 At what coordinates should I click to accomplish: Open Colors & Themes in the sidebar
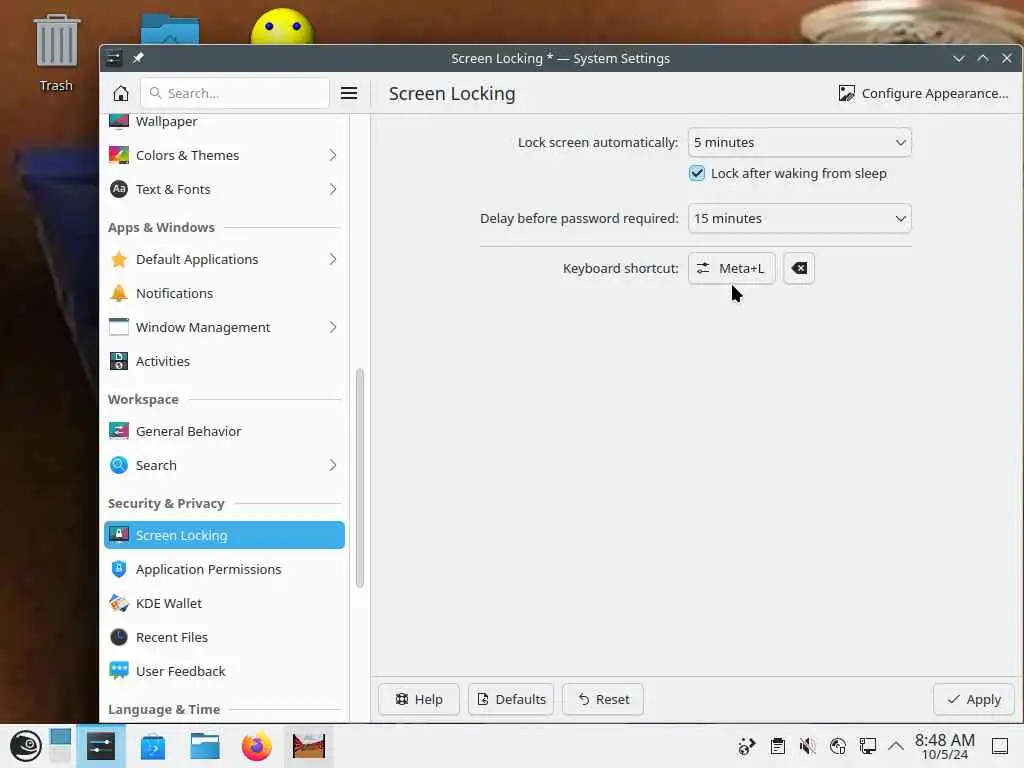pos(224,155)
